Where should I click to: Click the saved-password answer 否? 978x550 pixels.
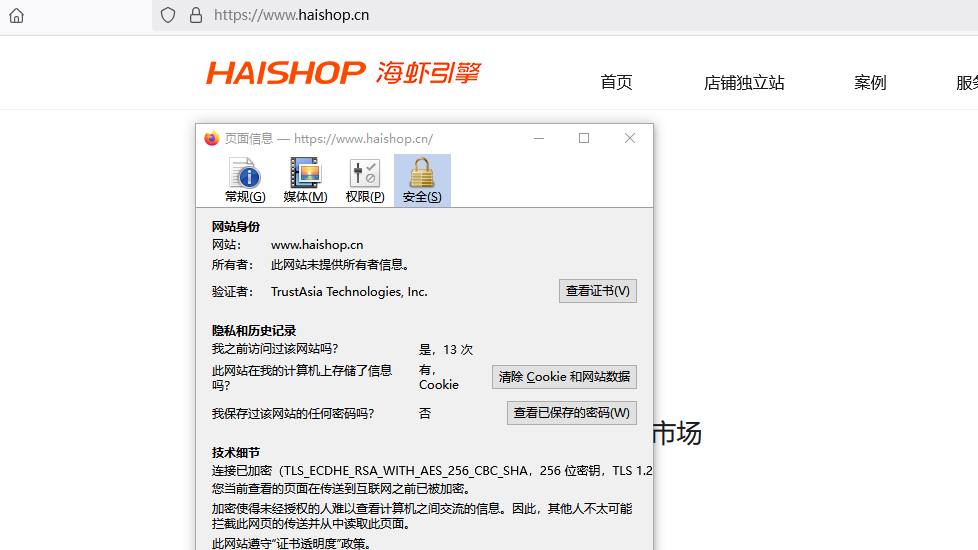point(425,413)
